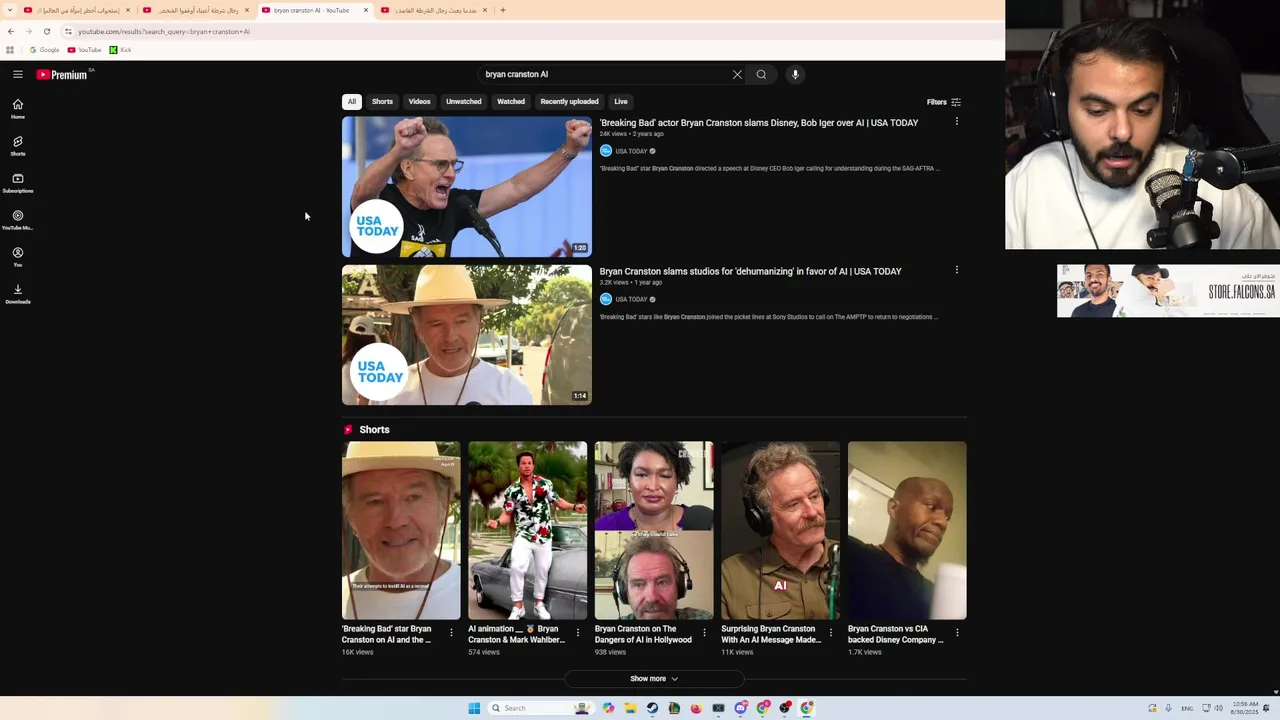The width and height of the screenshot is (1280, 720).
Task: Reload the current page
Action: click(x=46, y=31)
